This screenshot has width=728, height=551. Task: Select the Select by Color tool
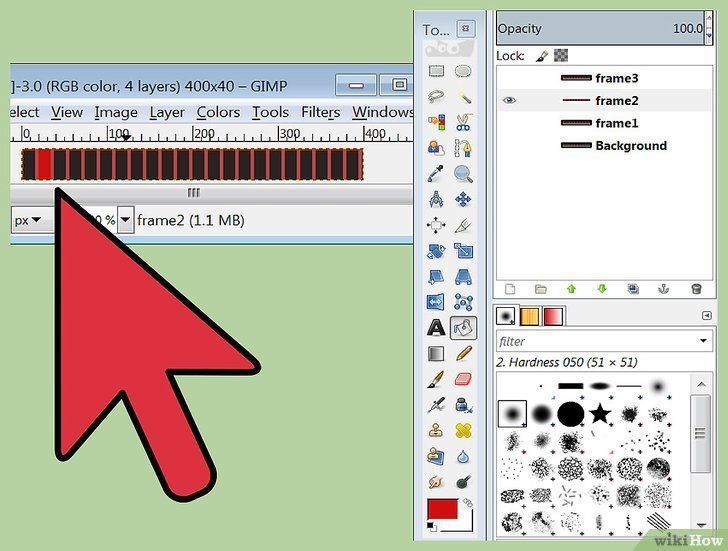click(x=436, y=122)
